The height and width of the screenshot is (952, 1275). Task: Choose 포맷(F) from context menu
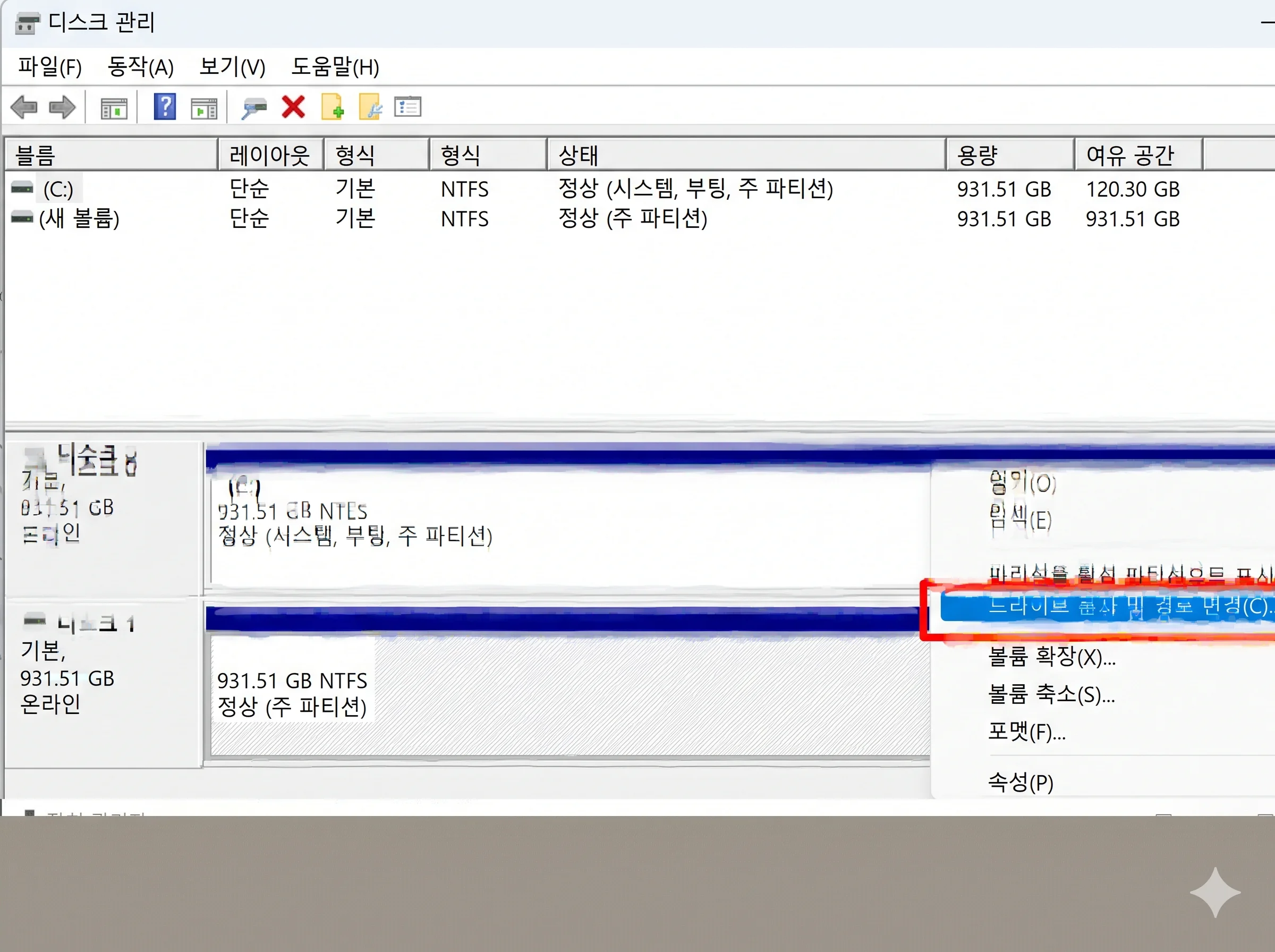click(1027, 732)
